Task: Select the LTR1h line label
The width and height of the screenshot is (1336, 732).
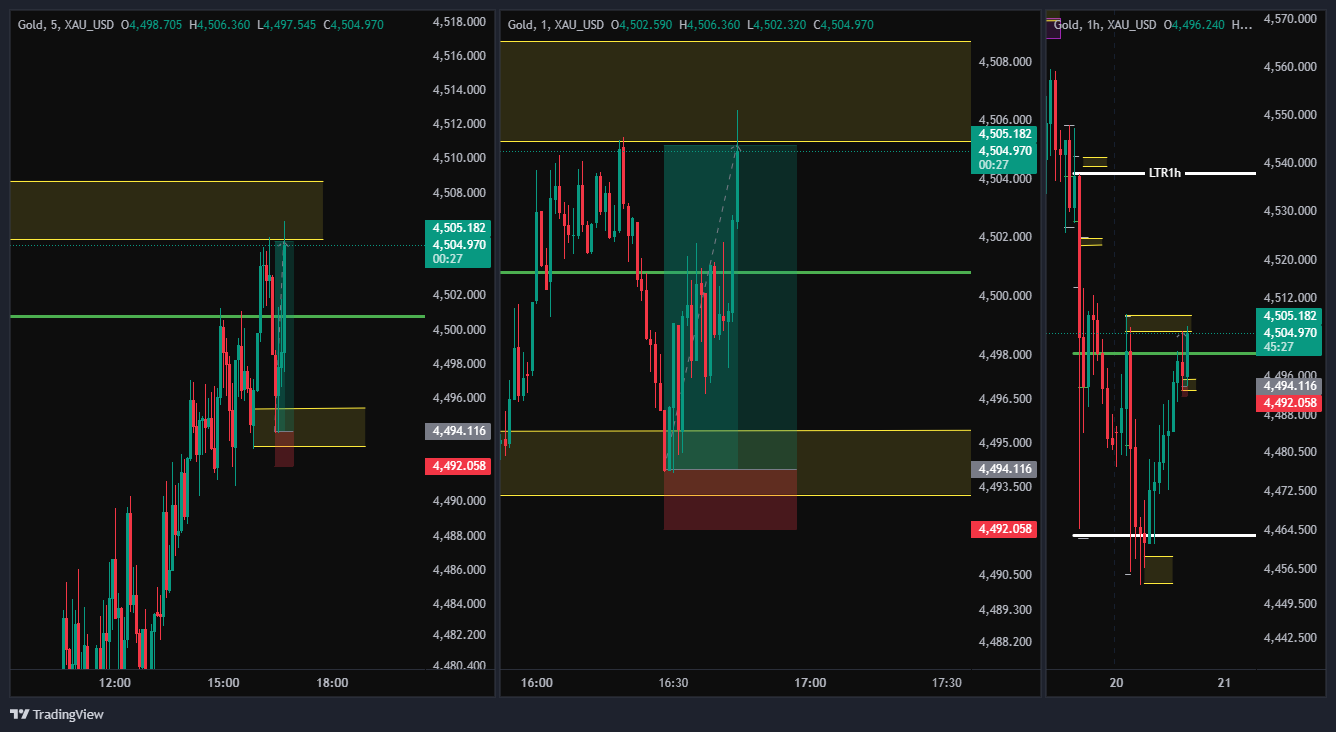Action: click(1164, 173)
